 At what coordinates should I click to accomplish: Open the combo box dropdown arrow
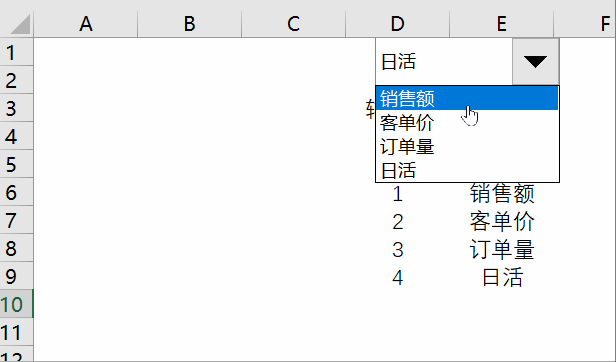pos(535,62)
